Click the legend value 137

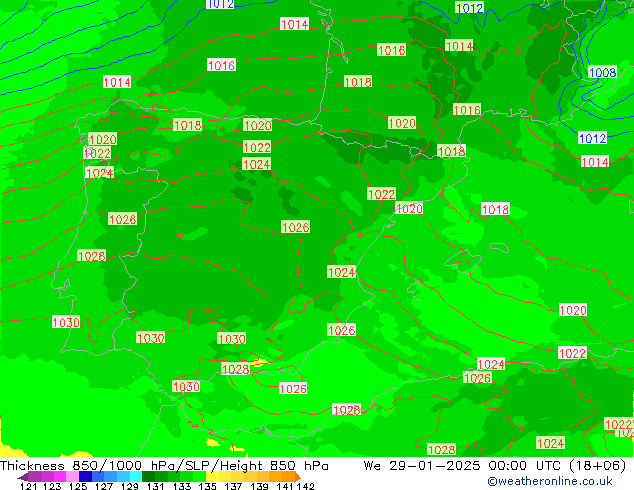click(x=233, y=486)
